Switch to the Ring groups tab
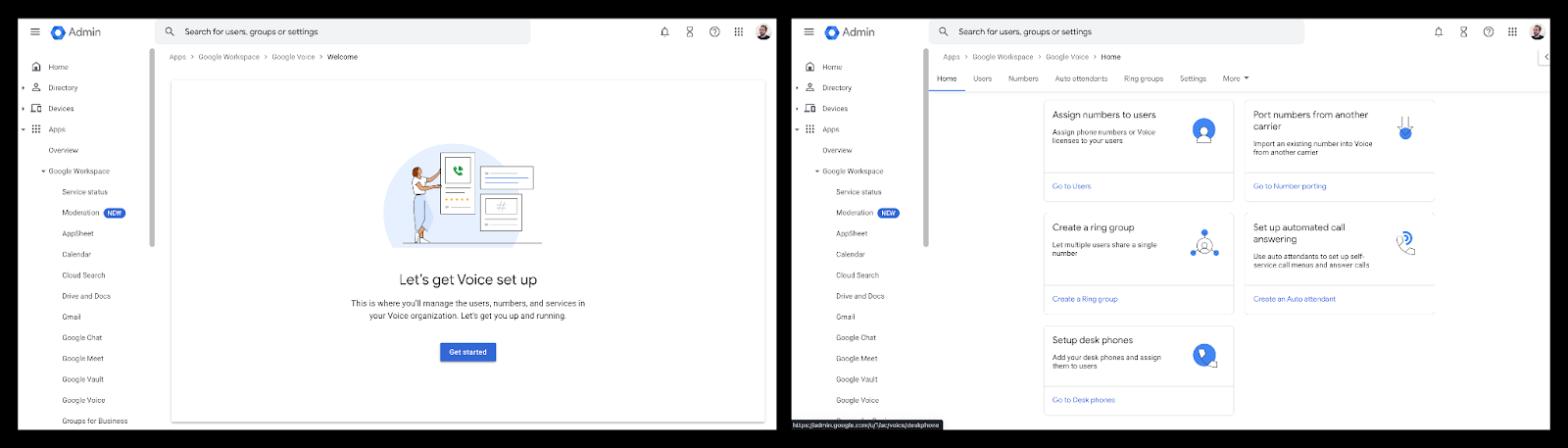This screenshot has width=1568, height=448. click(1144, 78)
